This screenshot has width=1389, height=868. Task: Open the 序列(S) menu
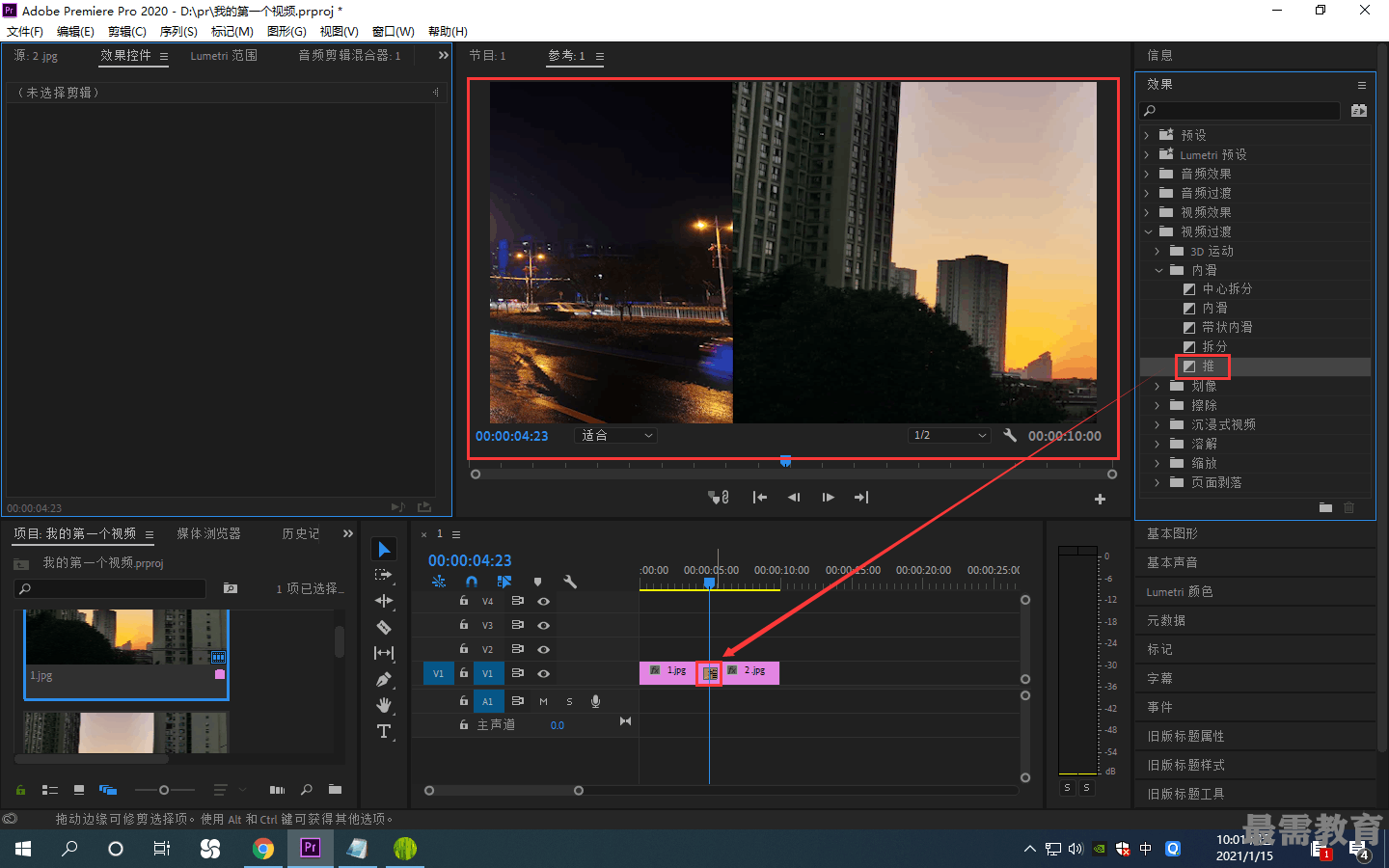(x=178, y=32)
